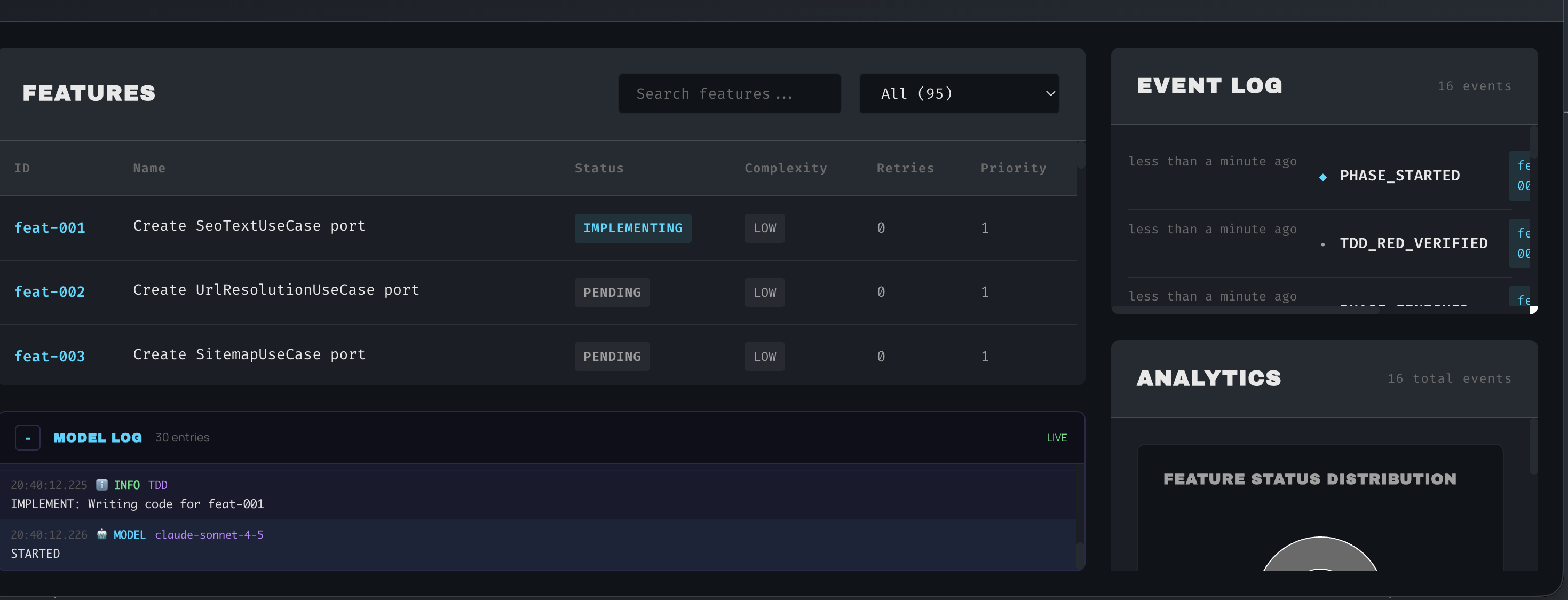This screenshot has height=600, width=1568.
Task: Click the claude-sonnet-4-5 model label
Action: (x=209, y=534)
